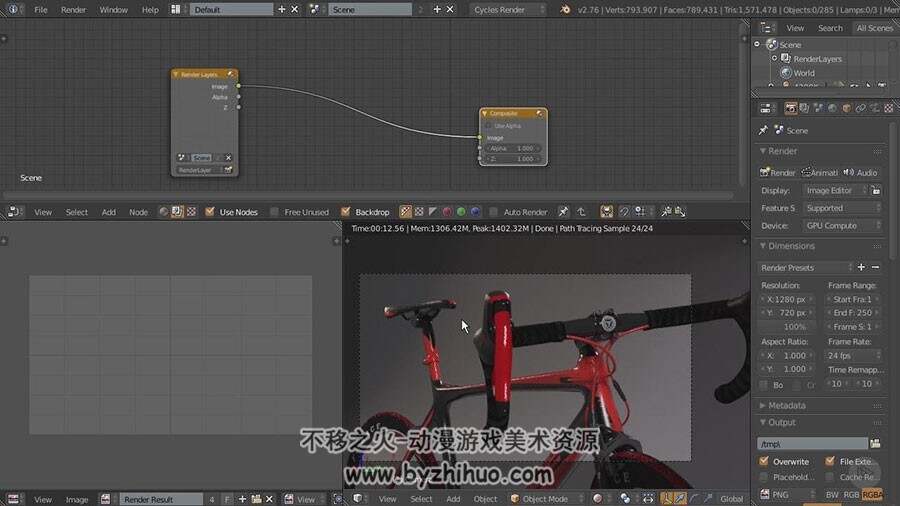This screenshot has height=506, width=900.
Task: Open the Cycles Render engine dropdown
Action: coord(508,10)
